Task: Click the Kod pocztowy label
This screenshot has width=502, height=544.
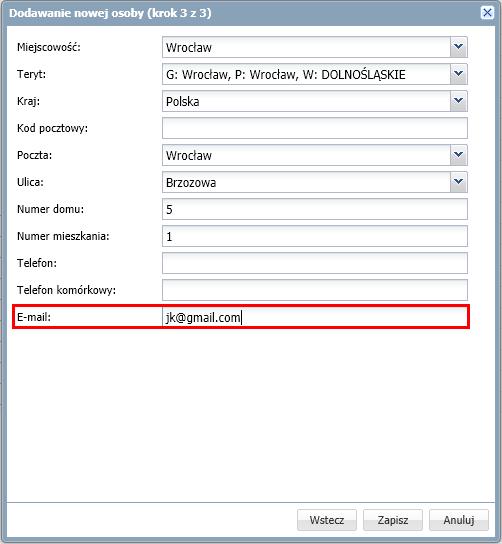Action: click(x=52, y=128)
